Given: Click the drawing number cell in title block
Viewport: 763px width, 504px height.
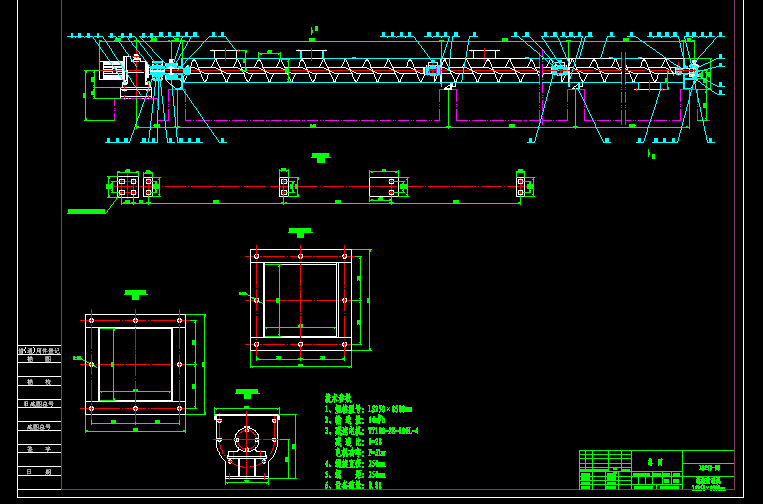Looking at the screenshot, I should [709, 468].
